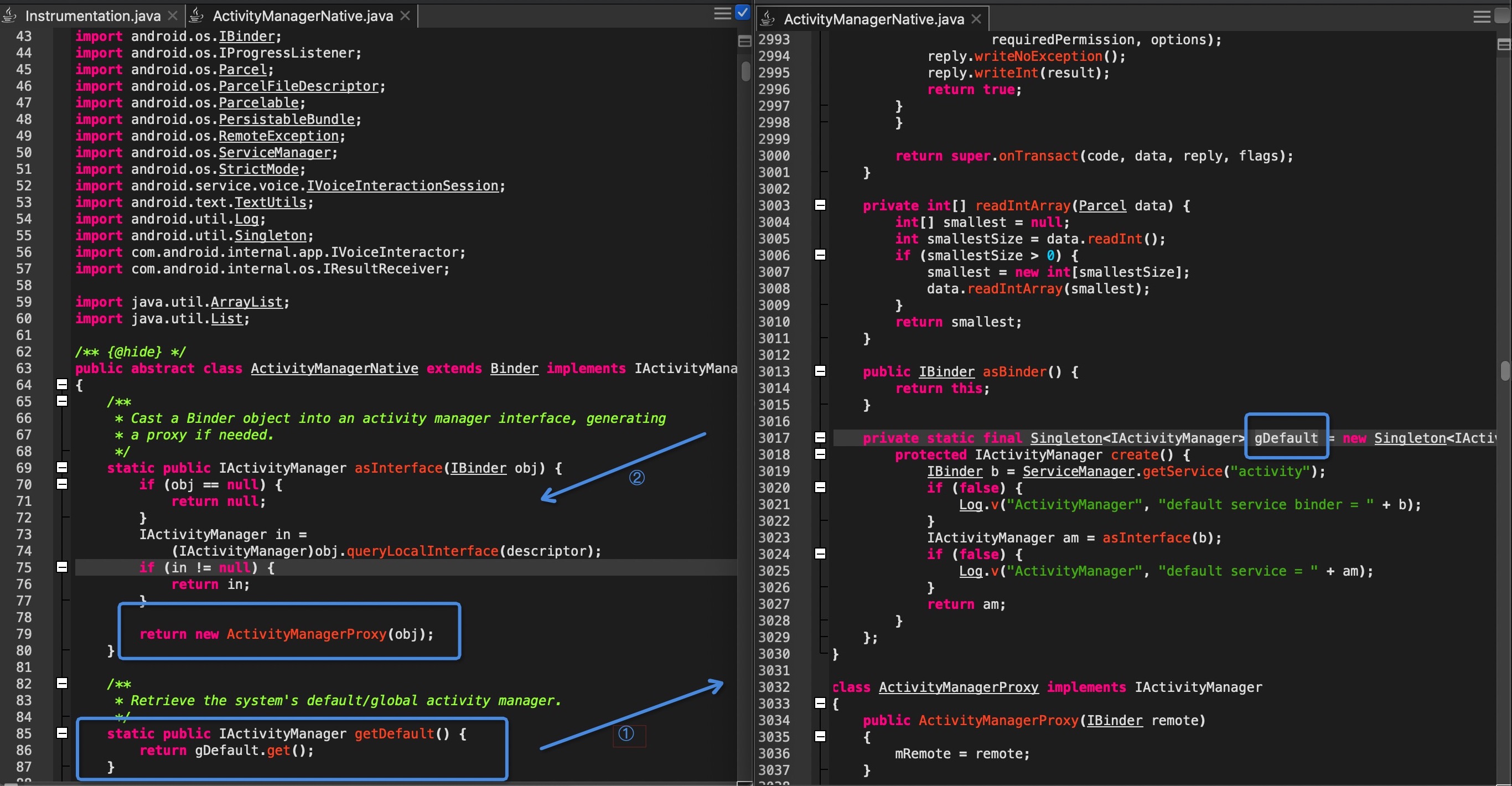Open the right pane's hamburger menu
The image size is (1512, 786).
tap(1482, 17)
